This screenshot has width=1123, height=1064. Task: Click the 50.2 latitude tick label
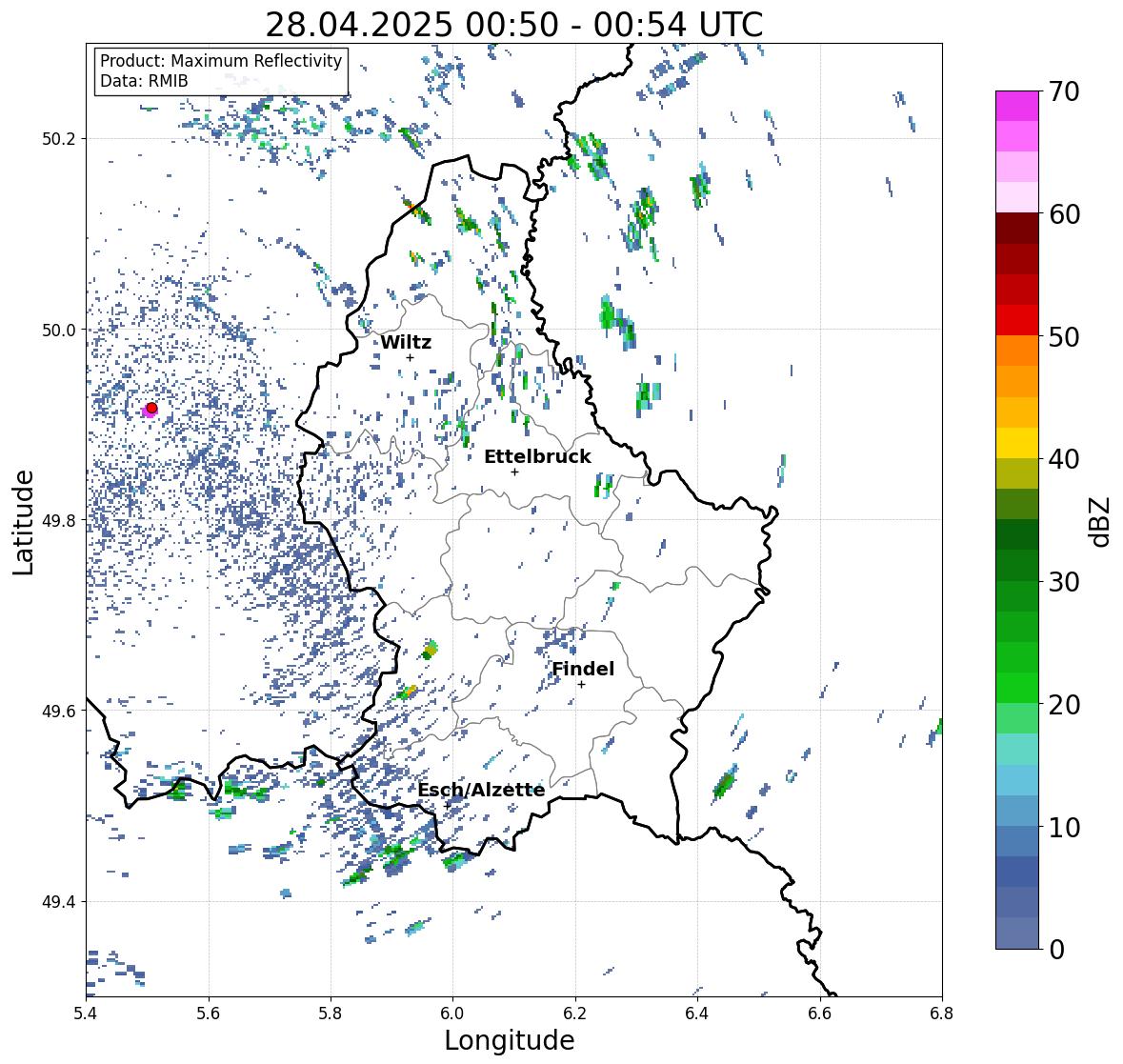coord(59,139)
